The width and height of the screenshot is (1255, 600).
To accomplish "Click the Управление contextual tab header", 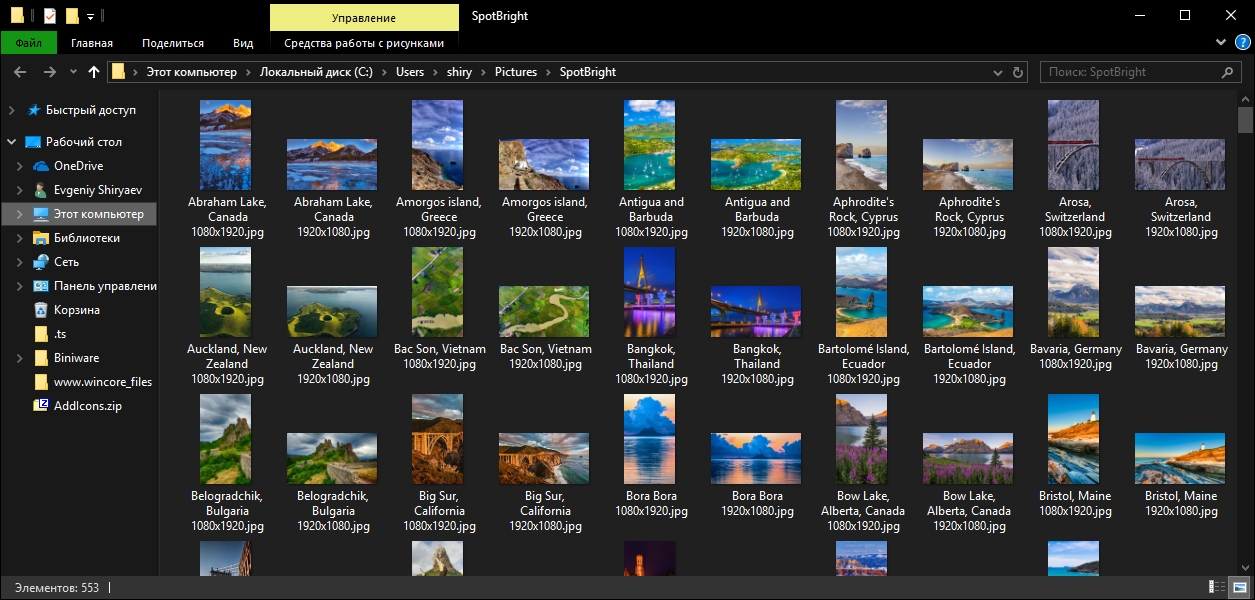I will point(364,17).
